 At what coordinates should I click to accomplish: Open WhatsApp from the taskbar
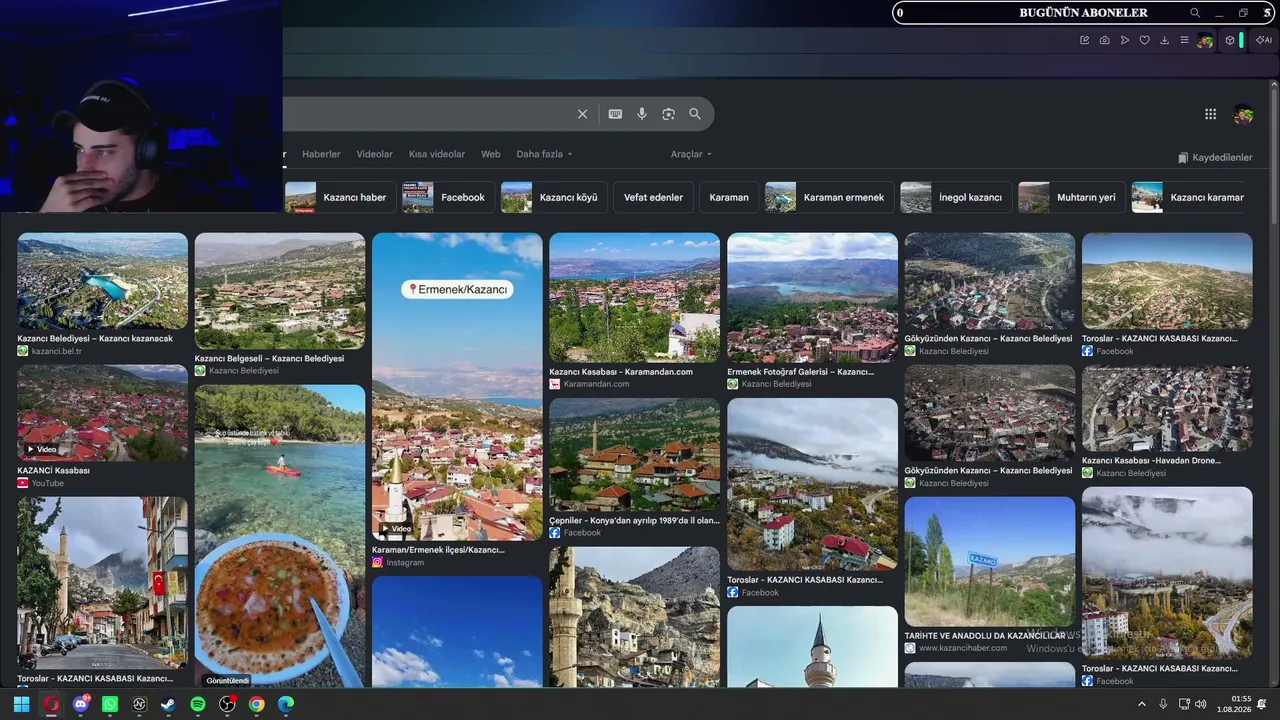(110, 704)
